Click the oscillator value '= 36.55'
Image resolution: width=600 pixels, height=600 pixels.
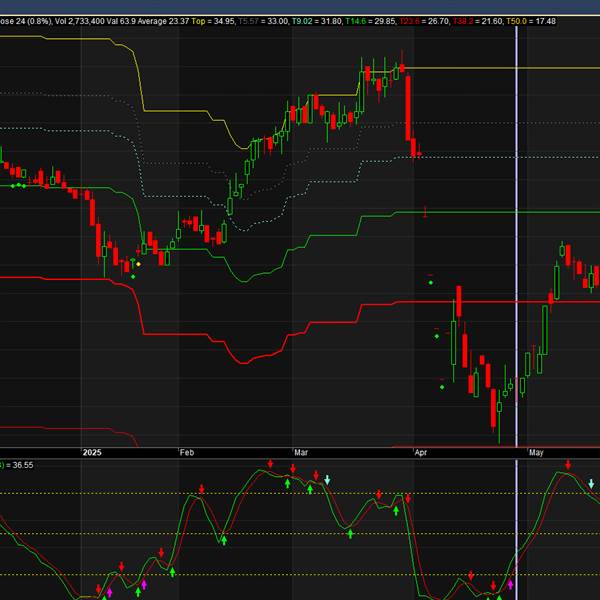click(20, 465)
